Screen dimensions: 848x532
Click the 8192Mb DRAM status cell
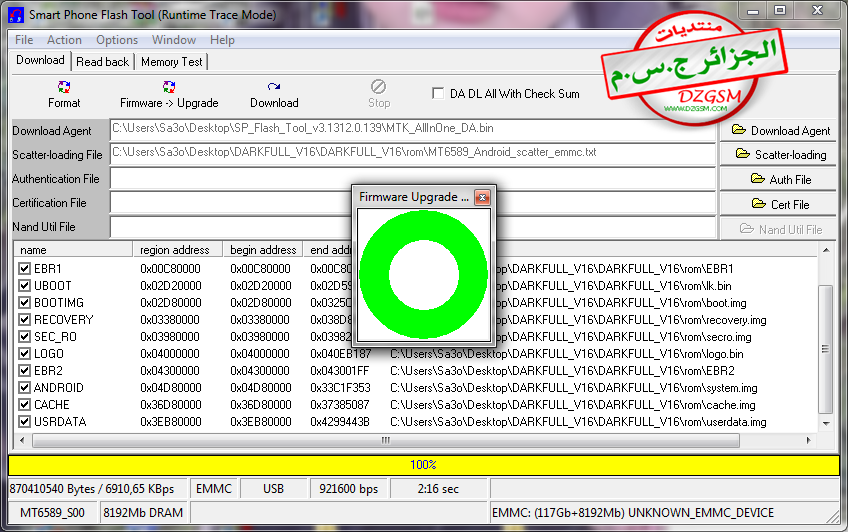point(143,513)
